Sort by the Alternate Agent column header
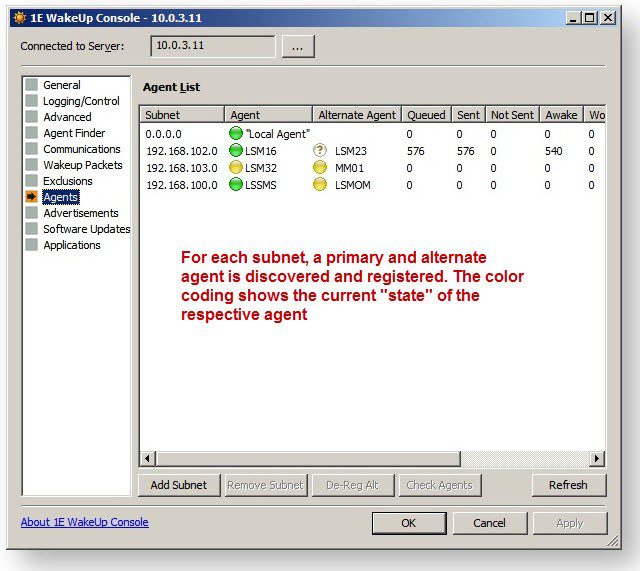Viewport: 640px width, 571px height. [357, 115]
